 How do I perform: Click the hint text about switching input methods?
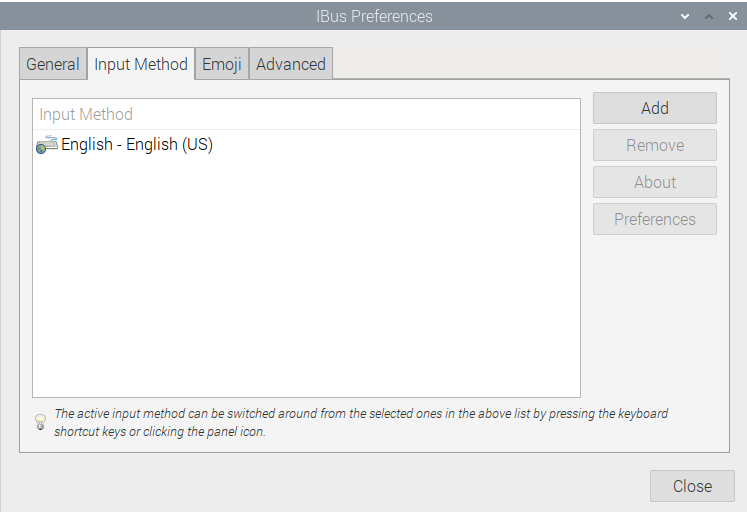tap(360, 422)
